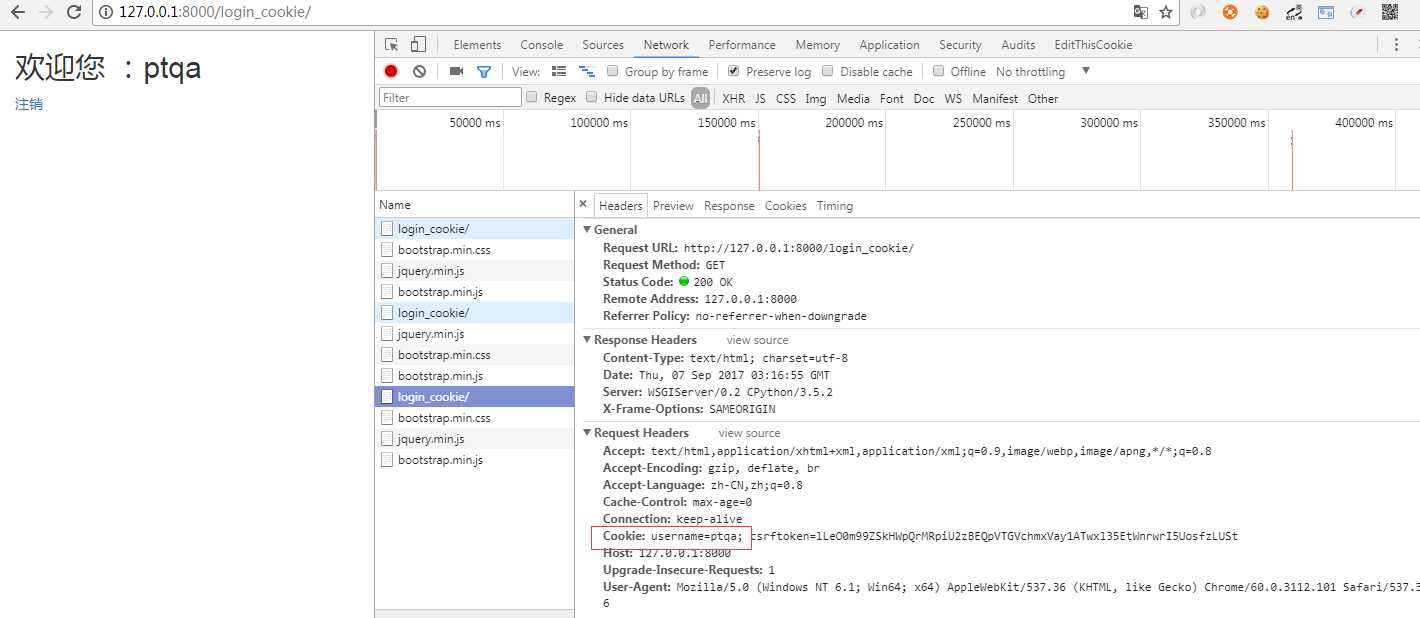This screenshot has height=618, width=1420.
Task: Select the first bootstrap.min.css request
Action: tap(475, 250)
